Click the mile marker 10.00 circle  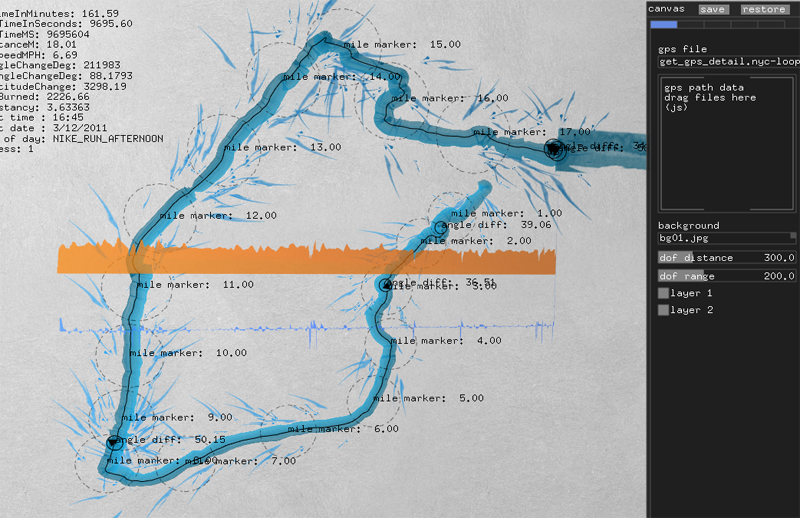pyautogui.click(x=125, y=353)
